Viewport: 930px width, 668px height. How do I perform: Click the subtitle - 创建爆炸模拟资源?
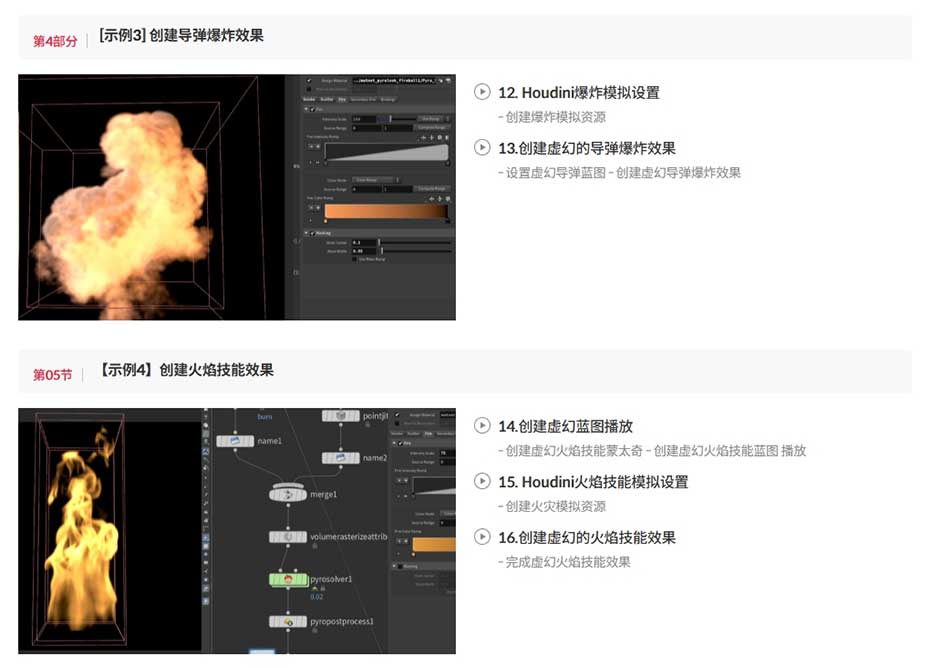point(552,117)
